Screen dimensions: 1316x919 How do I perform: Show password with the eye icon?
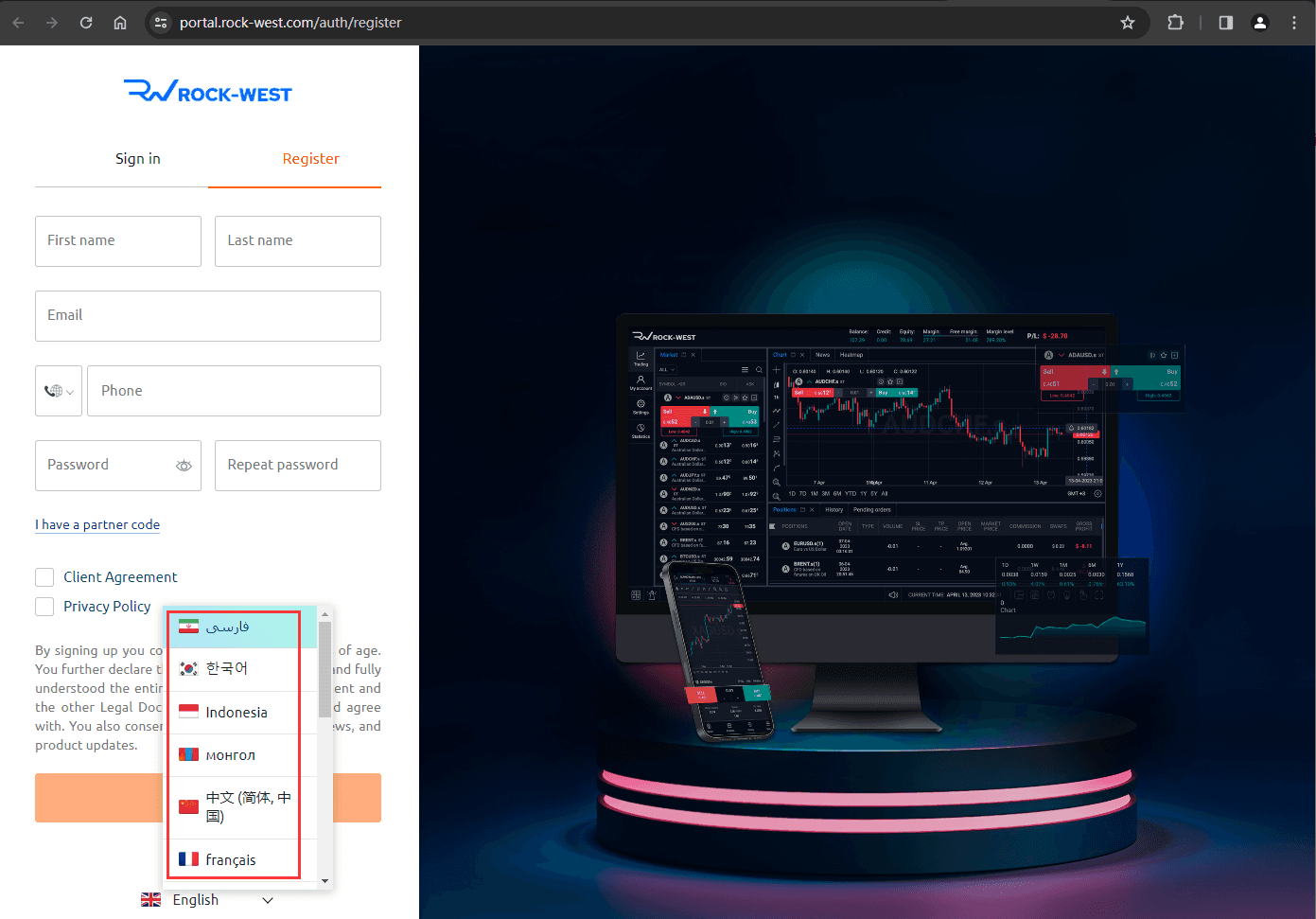click(184, 466)
